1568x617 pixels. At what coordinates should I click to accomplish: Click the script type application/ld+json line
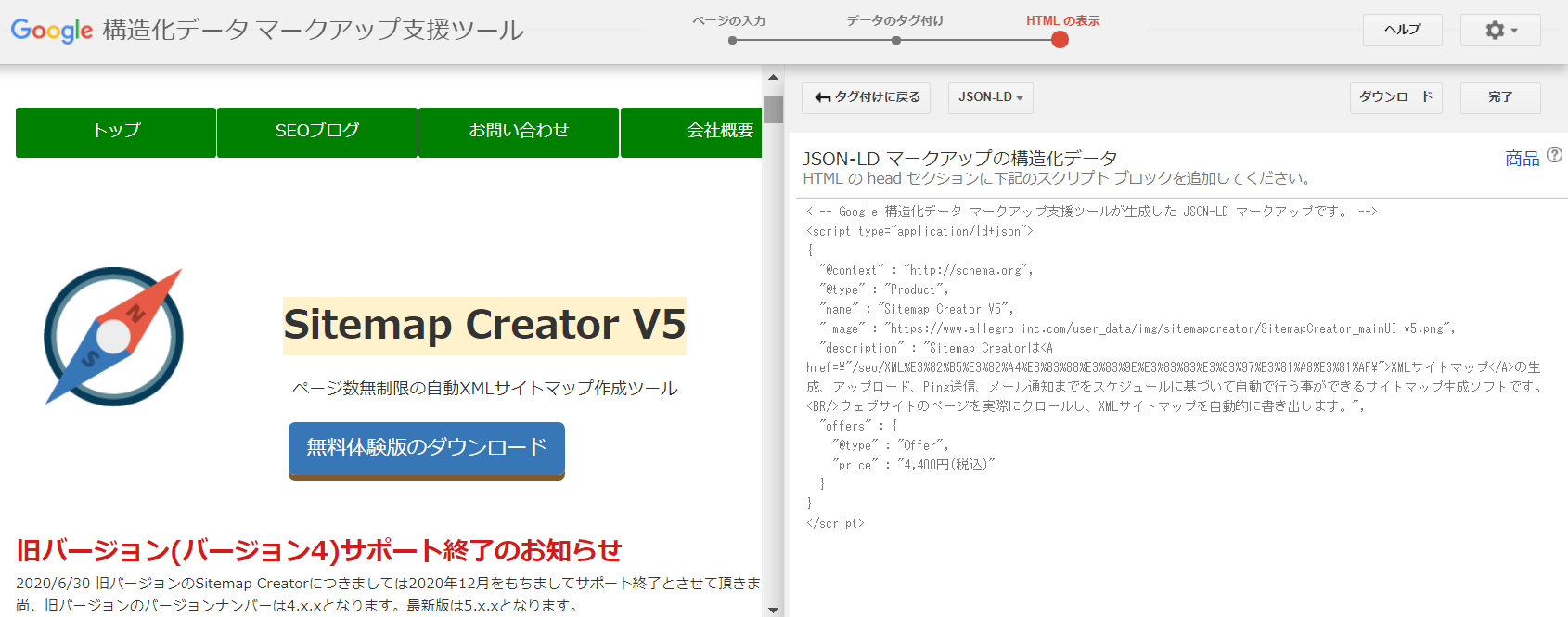click(x=919, y=231)
